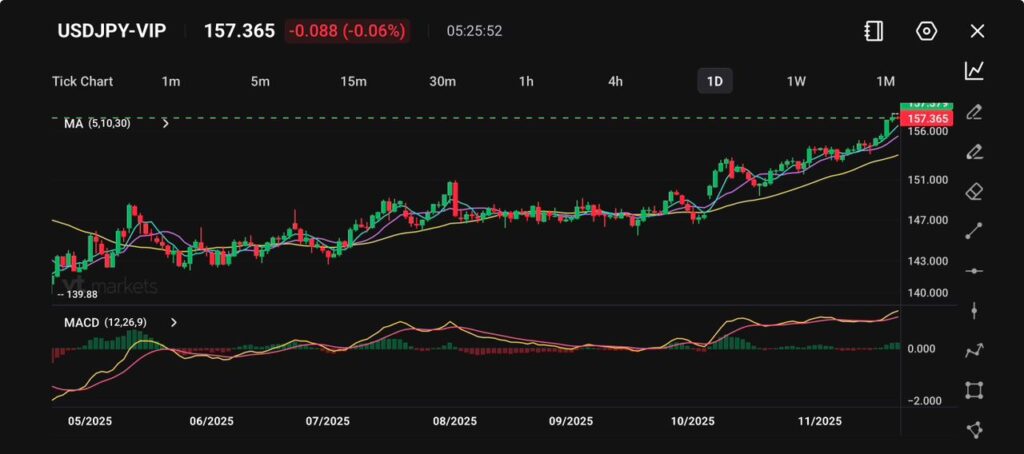
Task: Click the line chart indicator icon
Action: pyautogui.click(x=974, y=70)
